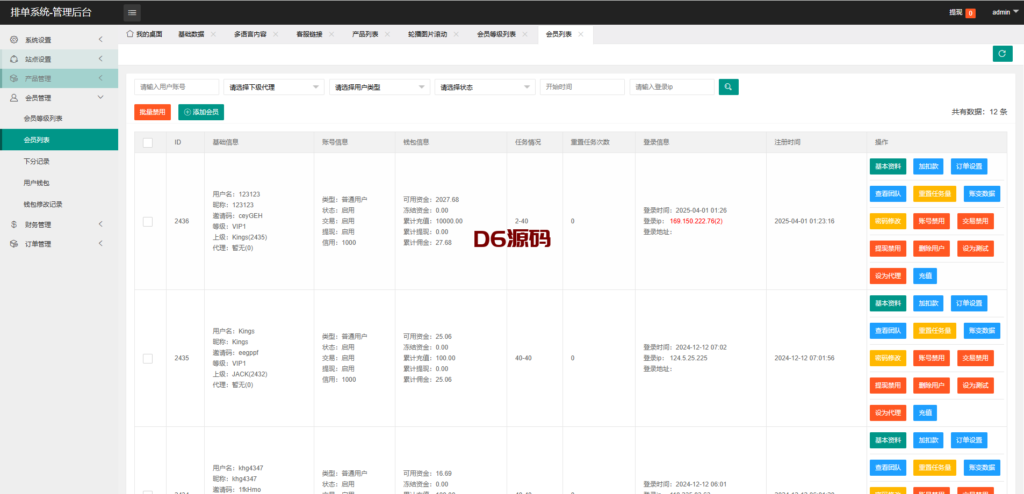Click the green 添加会员 button
The image size is (1024, 494).
[x=201, y=112]
